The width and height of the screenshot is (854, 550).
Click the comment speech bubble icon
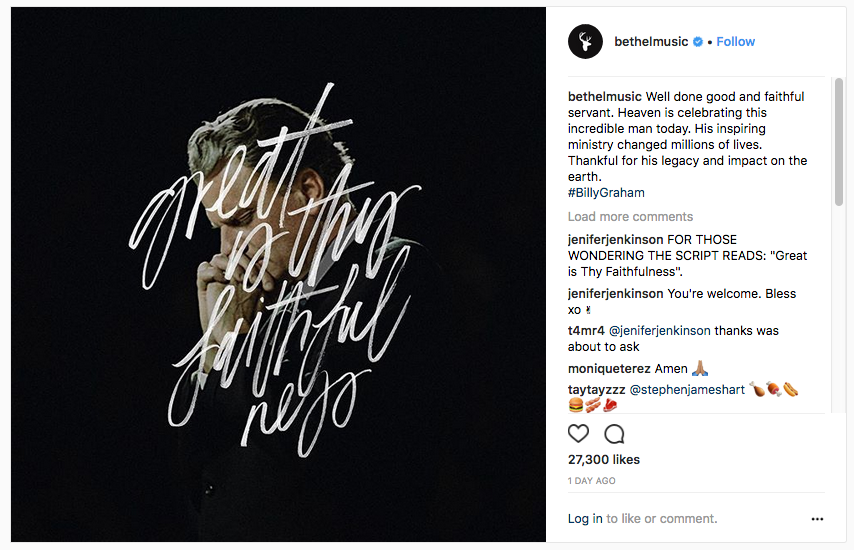(614, 433)
